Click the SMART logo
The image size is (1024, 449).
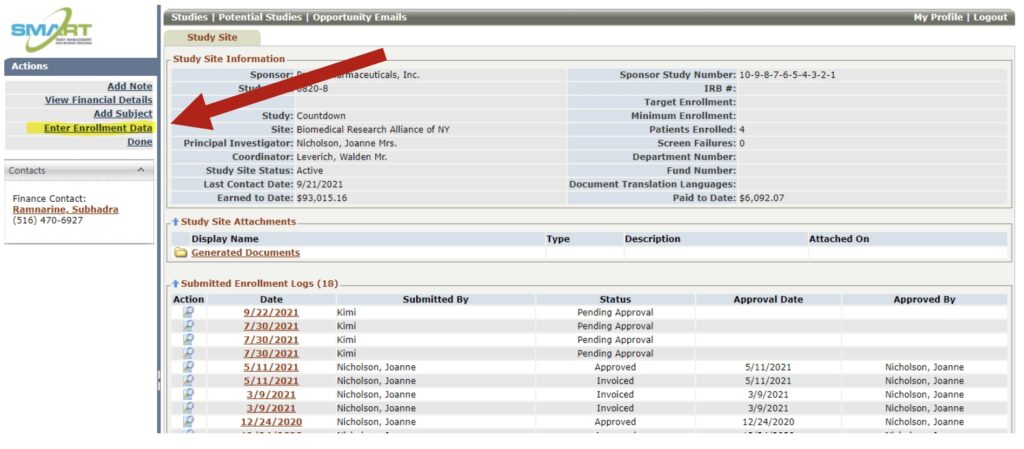point(52,30)
